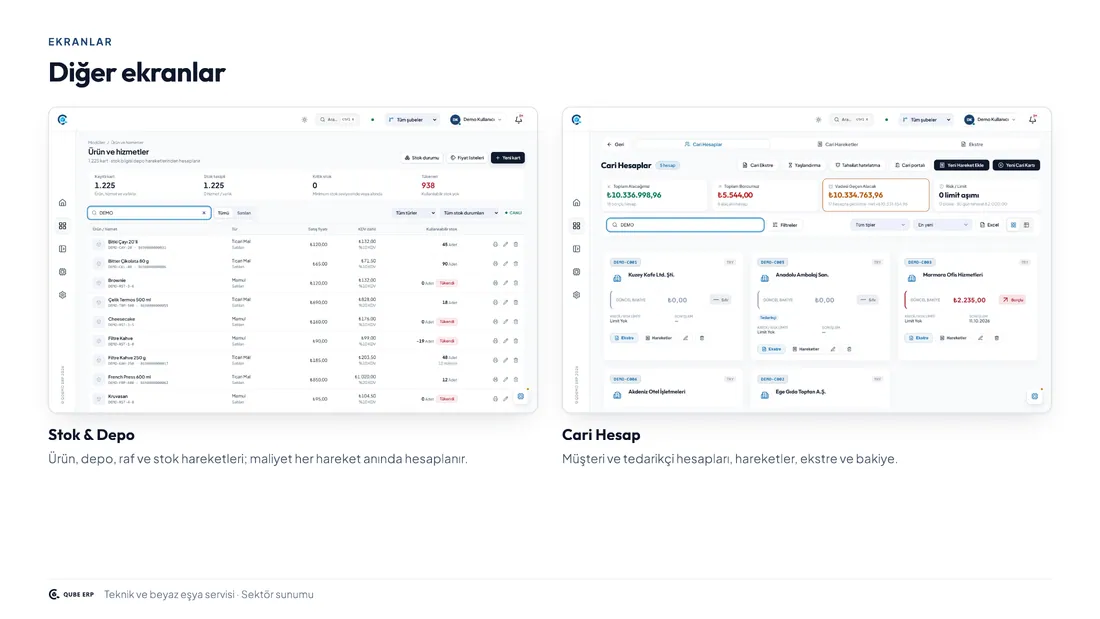Image resolution: width=1100 pixels, height=619 pixels.
Task: Open Tüm şubeler dropdown on Cari Hesap screen
Action: pos(926,120)
